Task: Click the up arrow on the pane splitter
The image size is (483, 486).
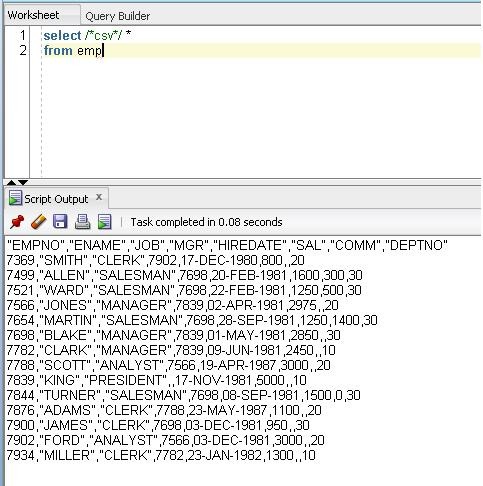Action: click(x=11, y=182)
